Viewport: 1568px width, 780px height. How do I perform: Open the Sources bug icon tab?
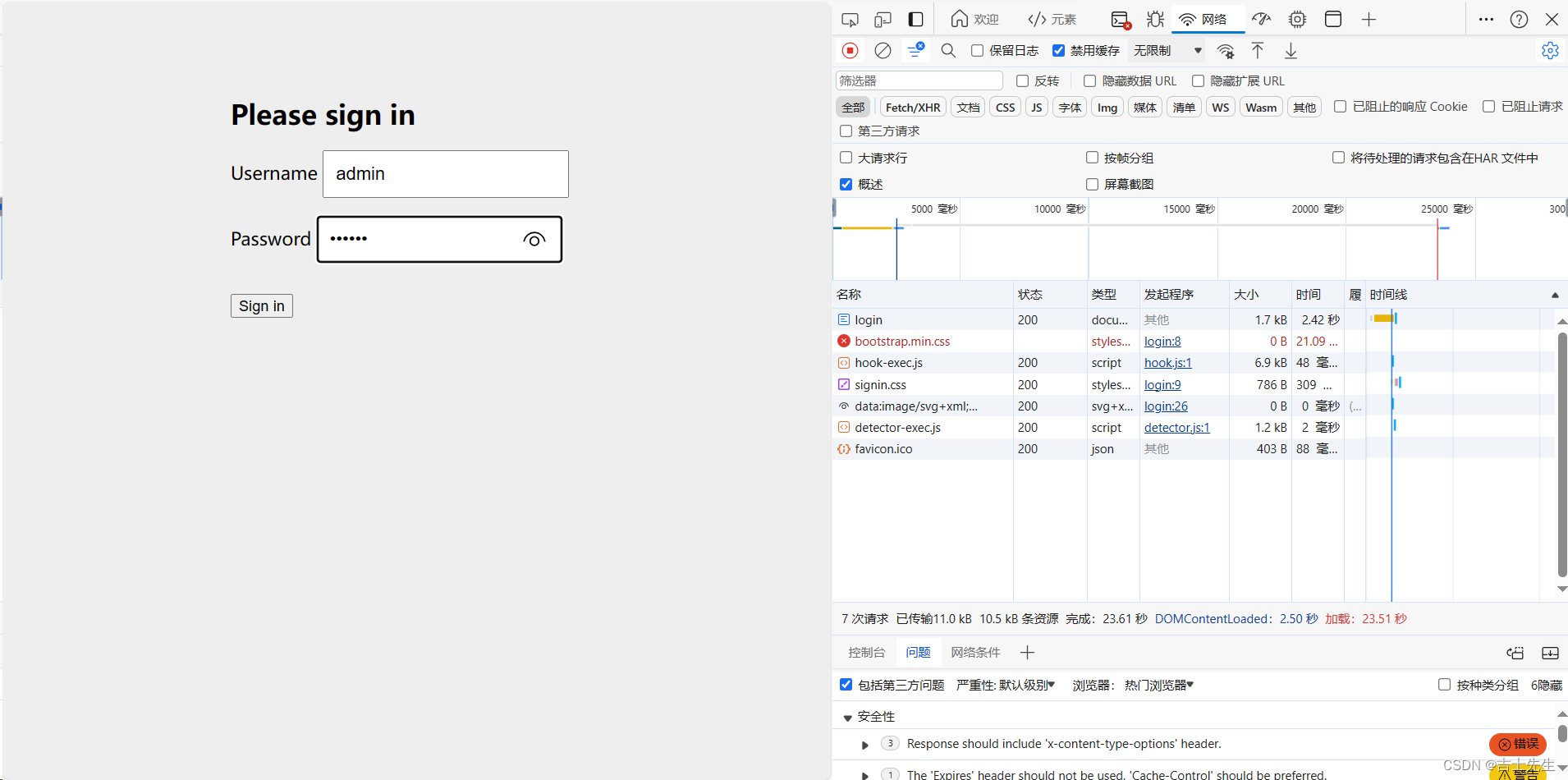click(x=1155, y=19)
